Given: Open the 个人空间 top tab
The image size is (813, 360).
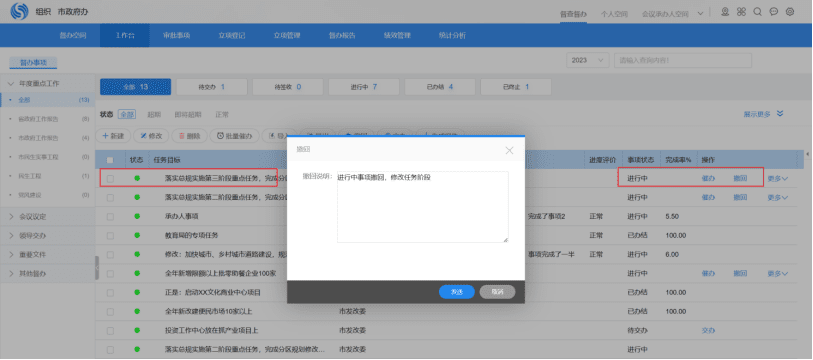Looking at the screenshot, I should (x=614, y=15).
